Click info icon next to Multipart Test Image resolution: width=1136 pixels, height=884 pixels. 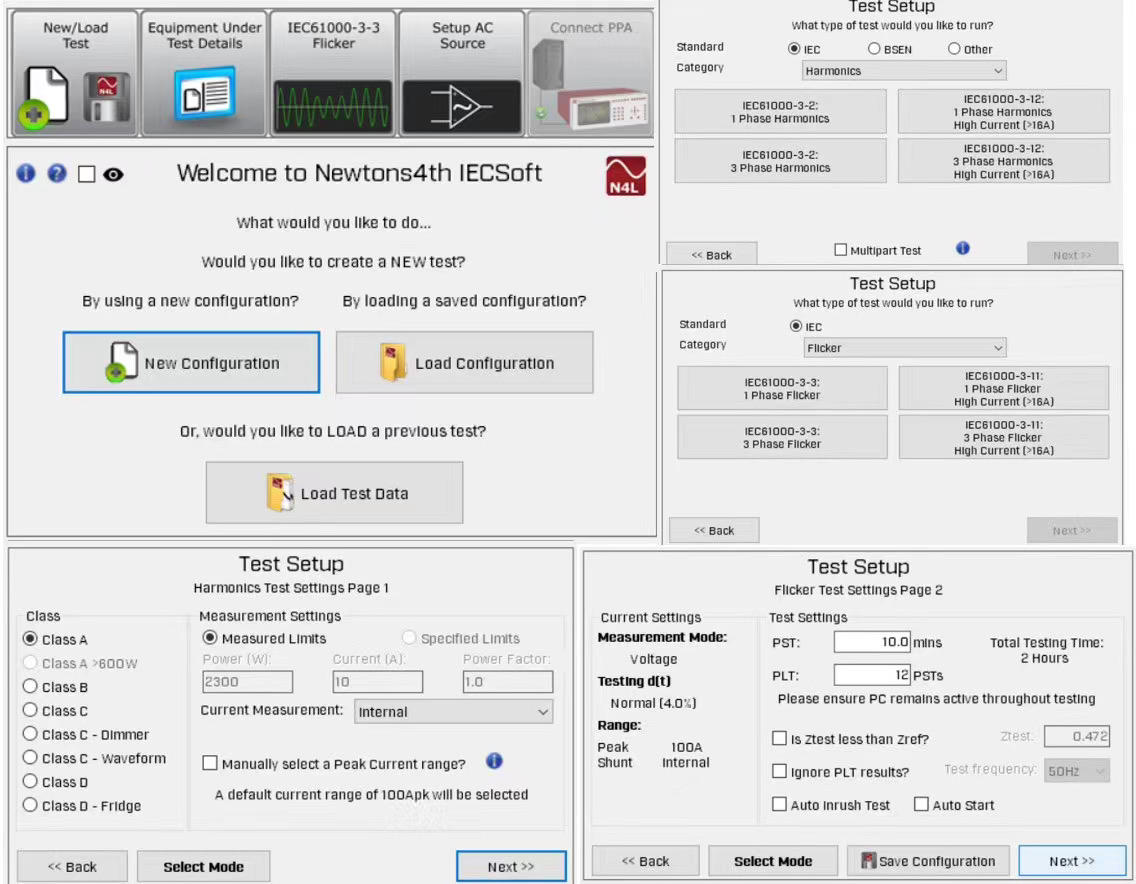pyautogui.click(x=962, y=248)
